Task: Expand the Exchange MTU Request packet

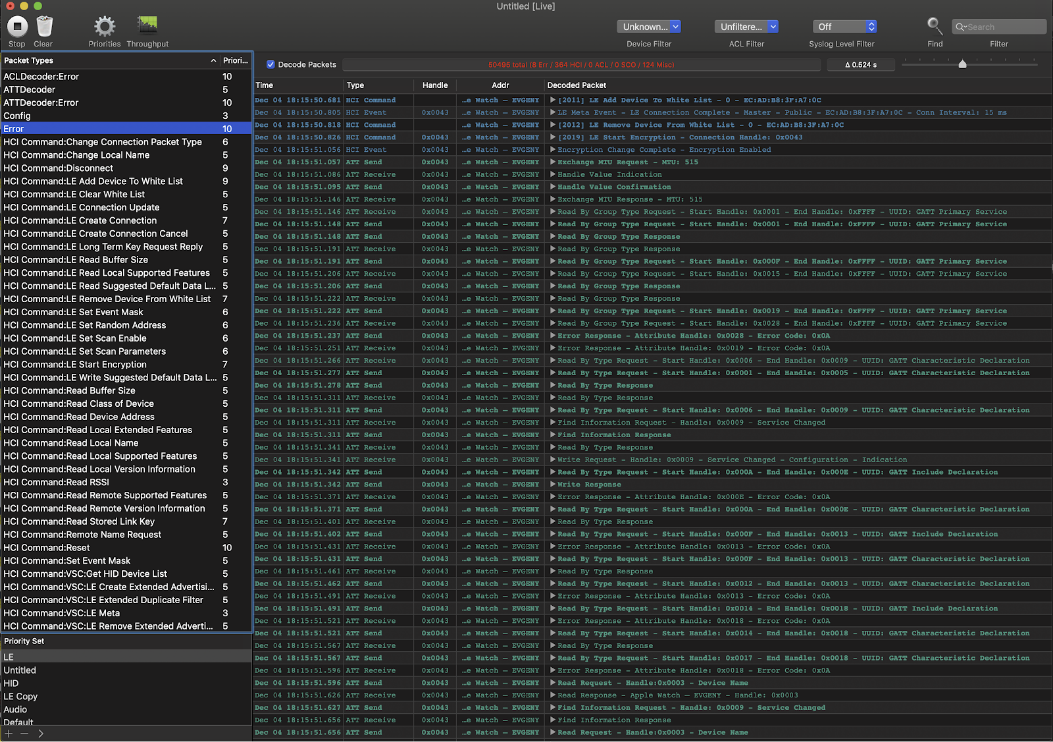Action: (x=553, y=162)
